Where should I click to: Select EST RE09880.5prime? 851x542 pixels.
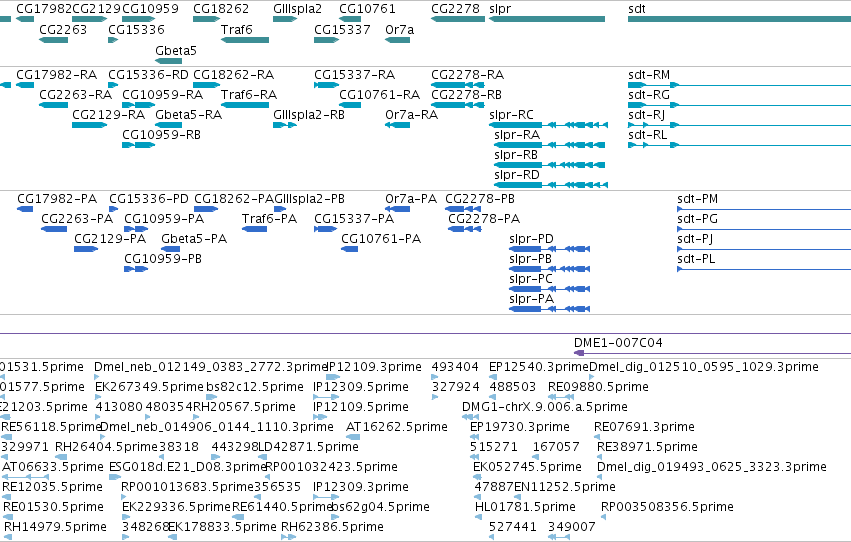(561, 397)
